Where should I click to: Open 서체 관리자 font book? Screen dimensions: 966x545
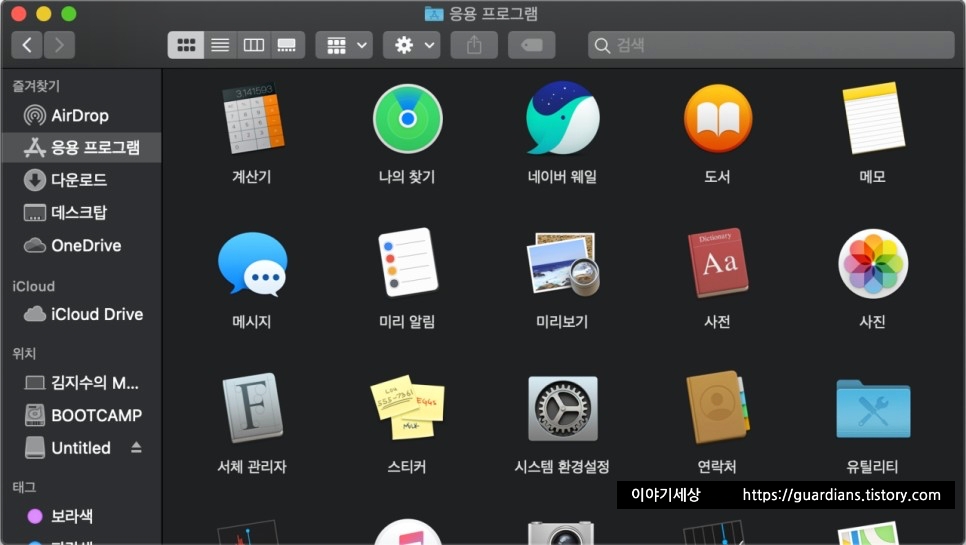point(253,408)
